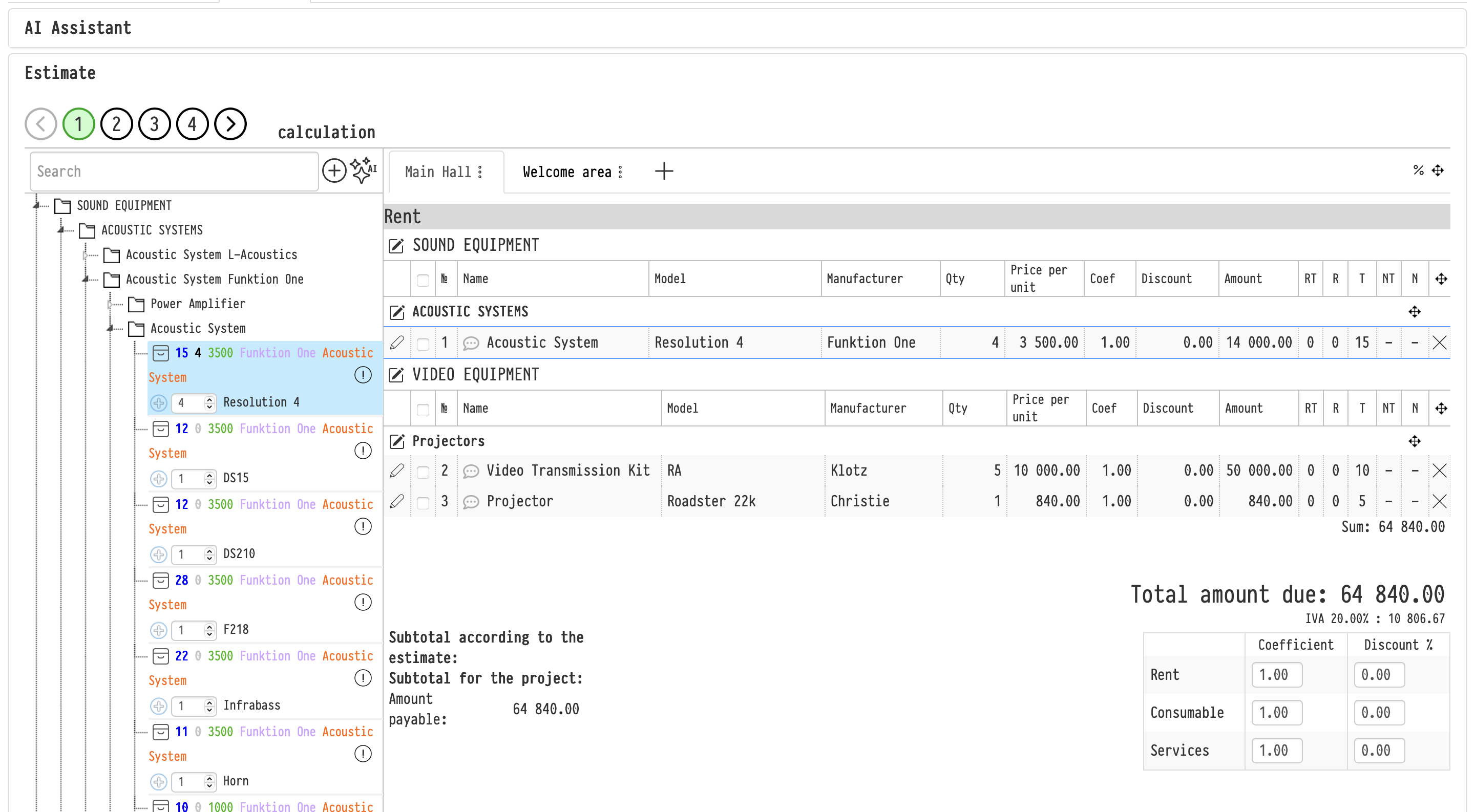The image size is (1475, 812).
Task: Switch to the Welcome area tab
Action: [x=566, y=172]
